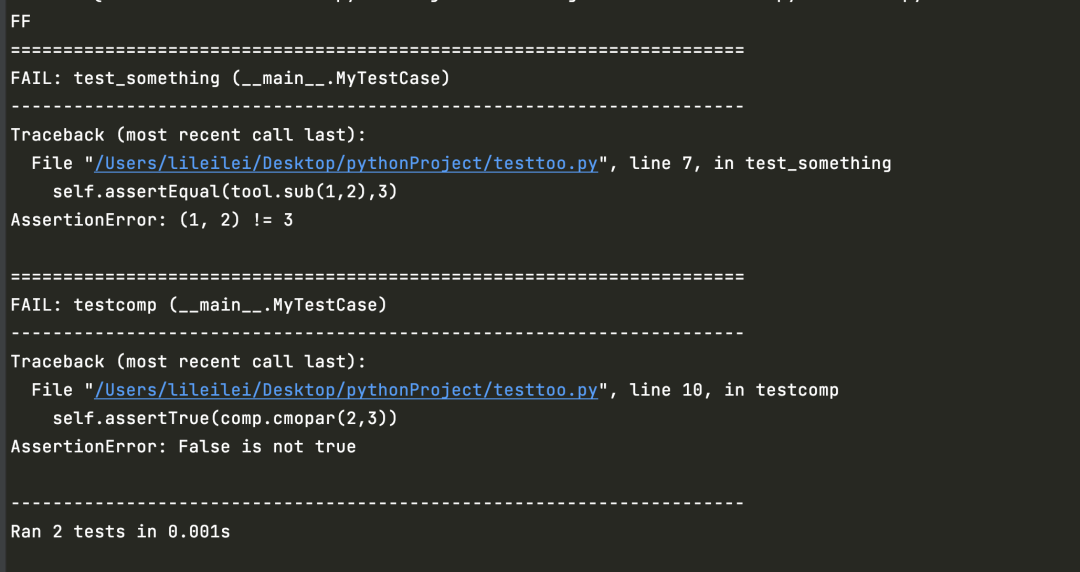Click the first 'Traceback (most recent call last)' line

(x=189, y=135)
